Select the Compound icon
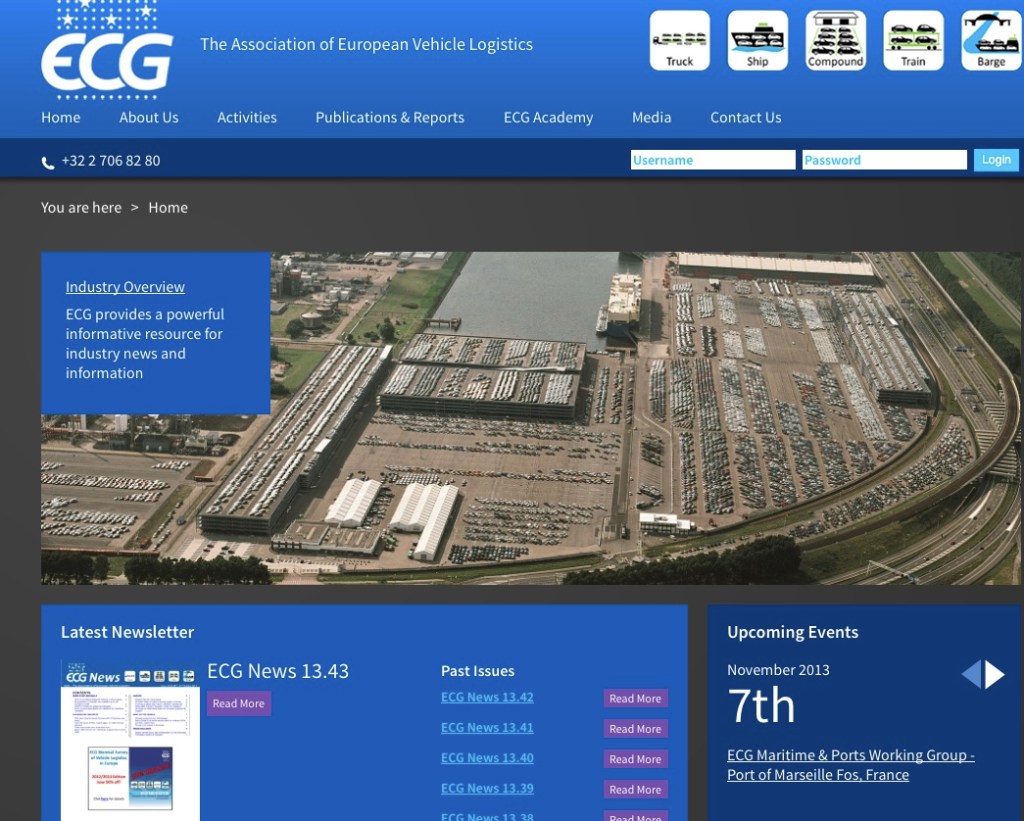The width and height of the screenshot is (1024, 821). coord(835,41)
